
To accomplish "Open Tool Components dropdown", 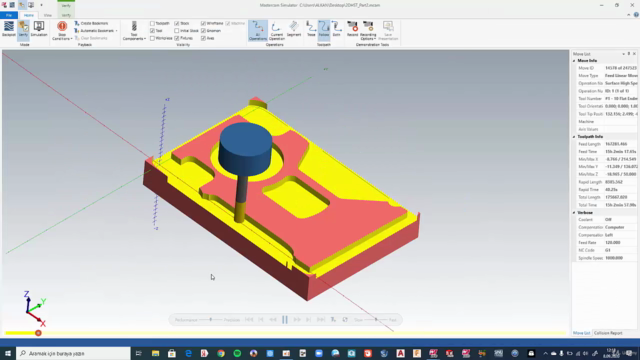I will [134, 31].
